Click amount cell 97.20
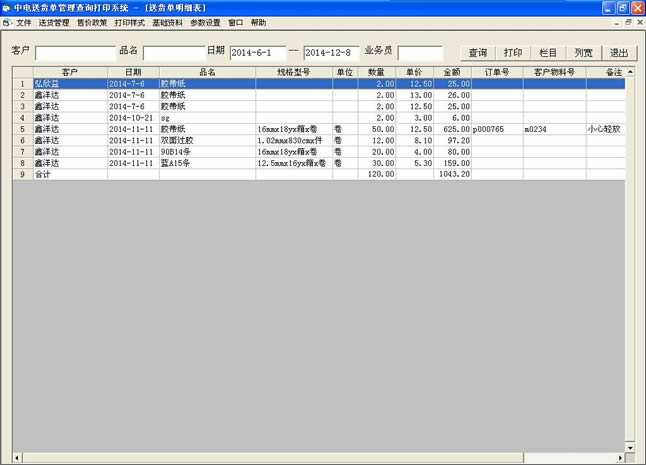Image resolution: width=646 pixels, height=465 pixels. [x=452, y=140]
